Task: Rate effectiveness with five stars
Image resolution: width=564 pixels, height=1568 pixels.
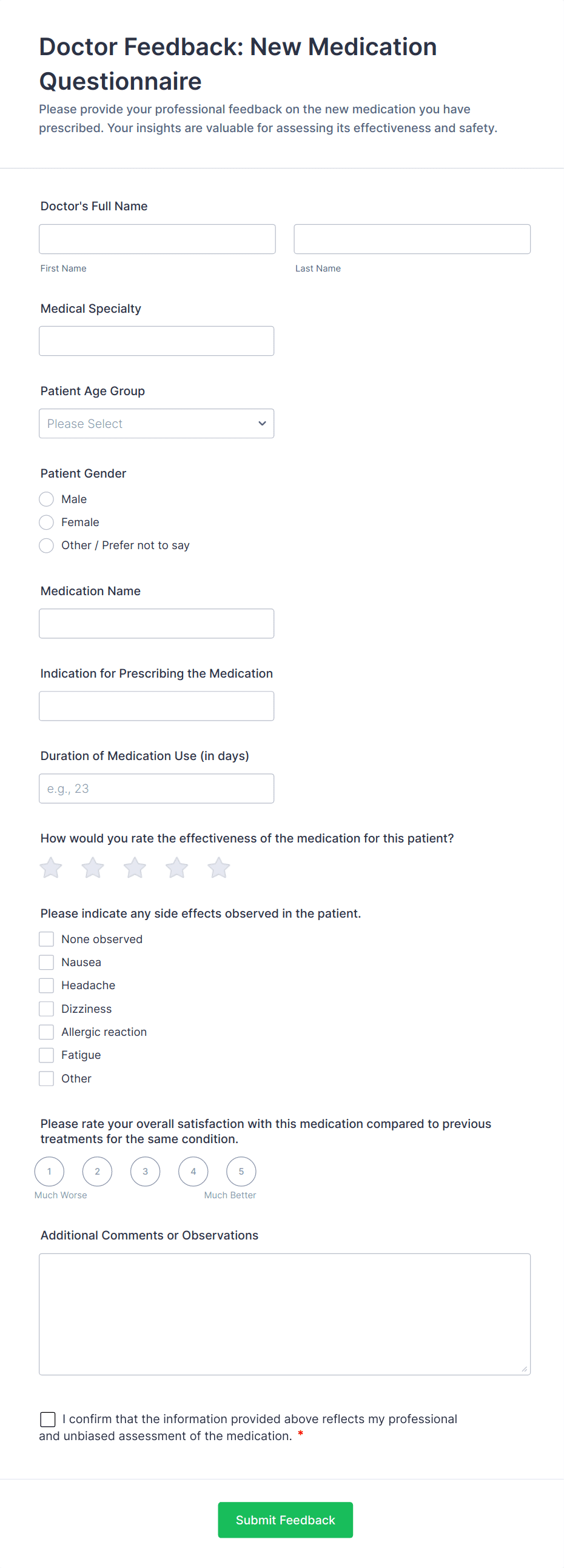Action: point(218,867)
